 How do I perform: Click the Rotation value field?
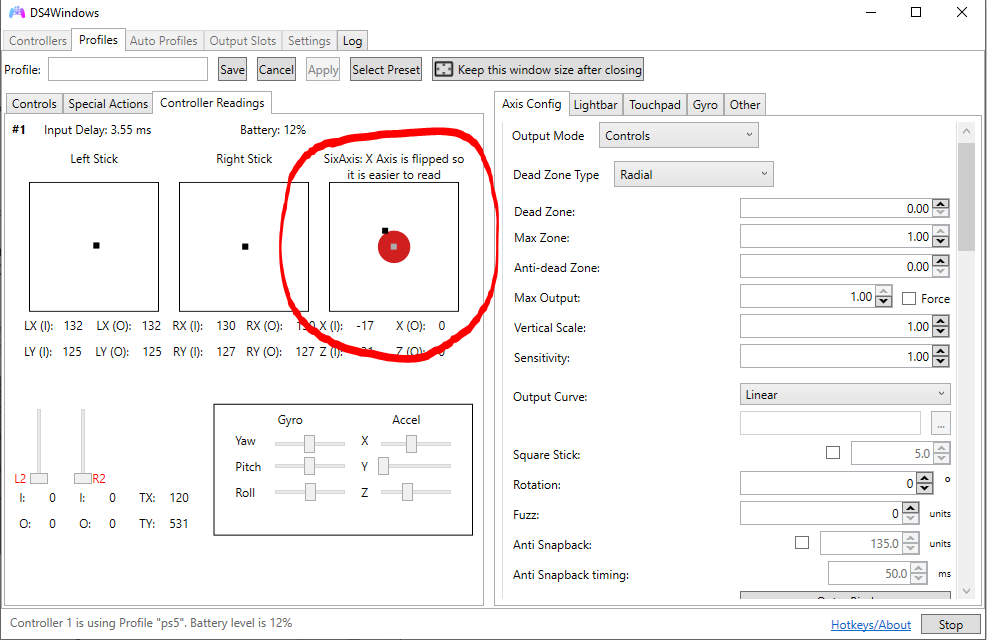828,483
